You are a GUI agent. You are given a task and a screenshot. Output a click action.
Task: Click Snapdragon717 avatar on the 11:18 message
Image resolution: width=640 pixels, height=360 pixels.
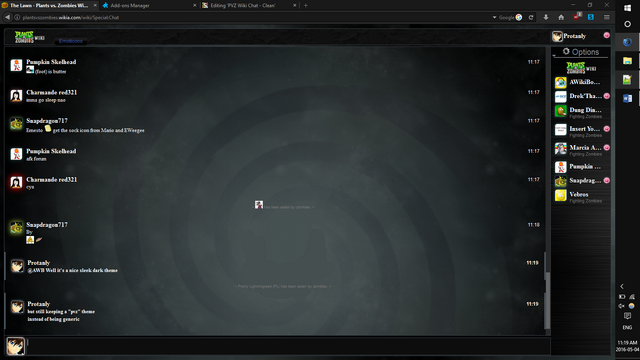point(16,227)
